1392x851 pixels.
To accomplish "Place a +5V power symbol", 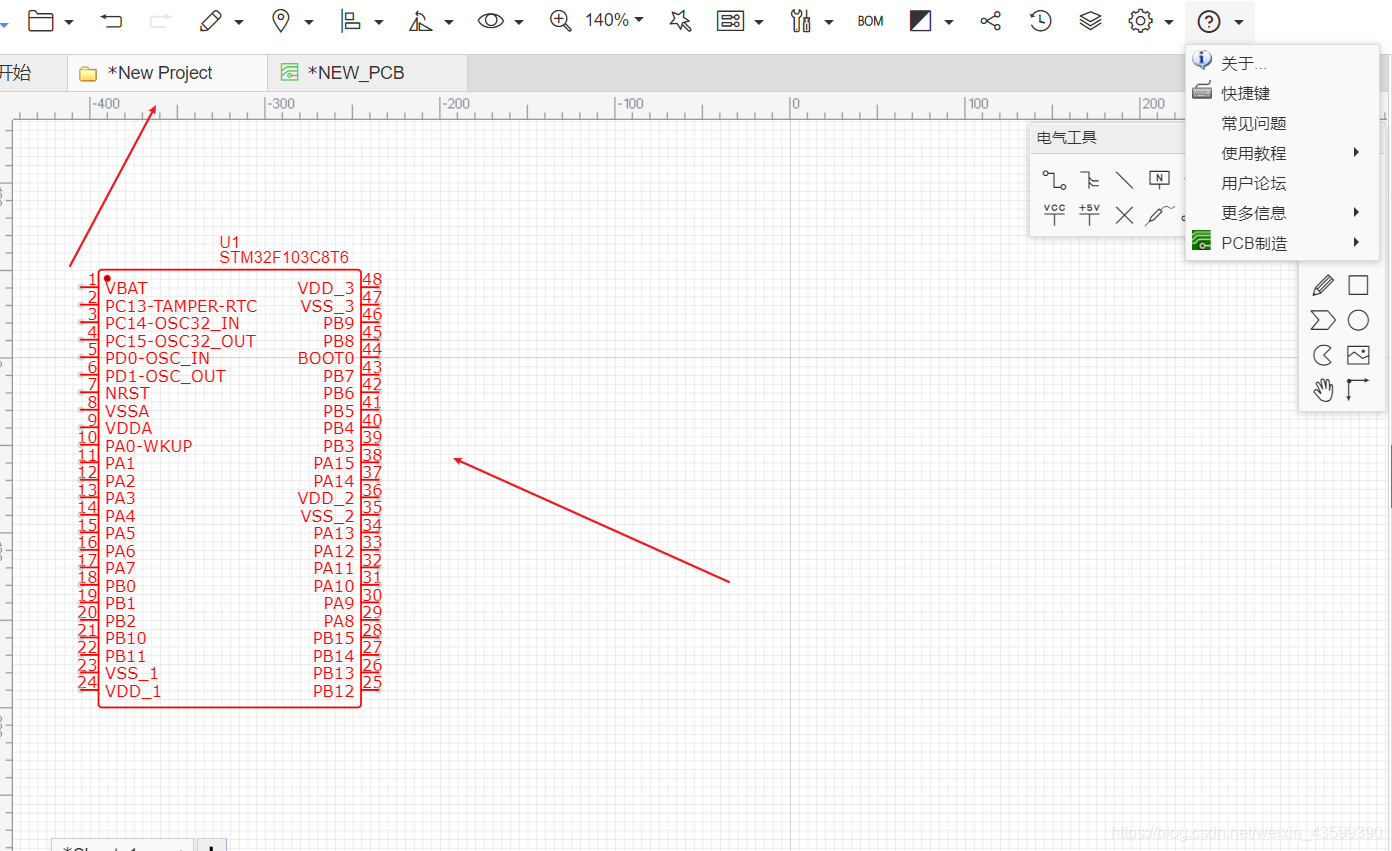I will point(1089,214).
